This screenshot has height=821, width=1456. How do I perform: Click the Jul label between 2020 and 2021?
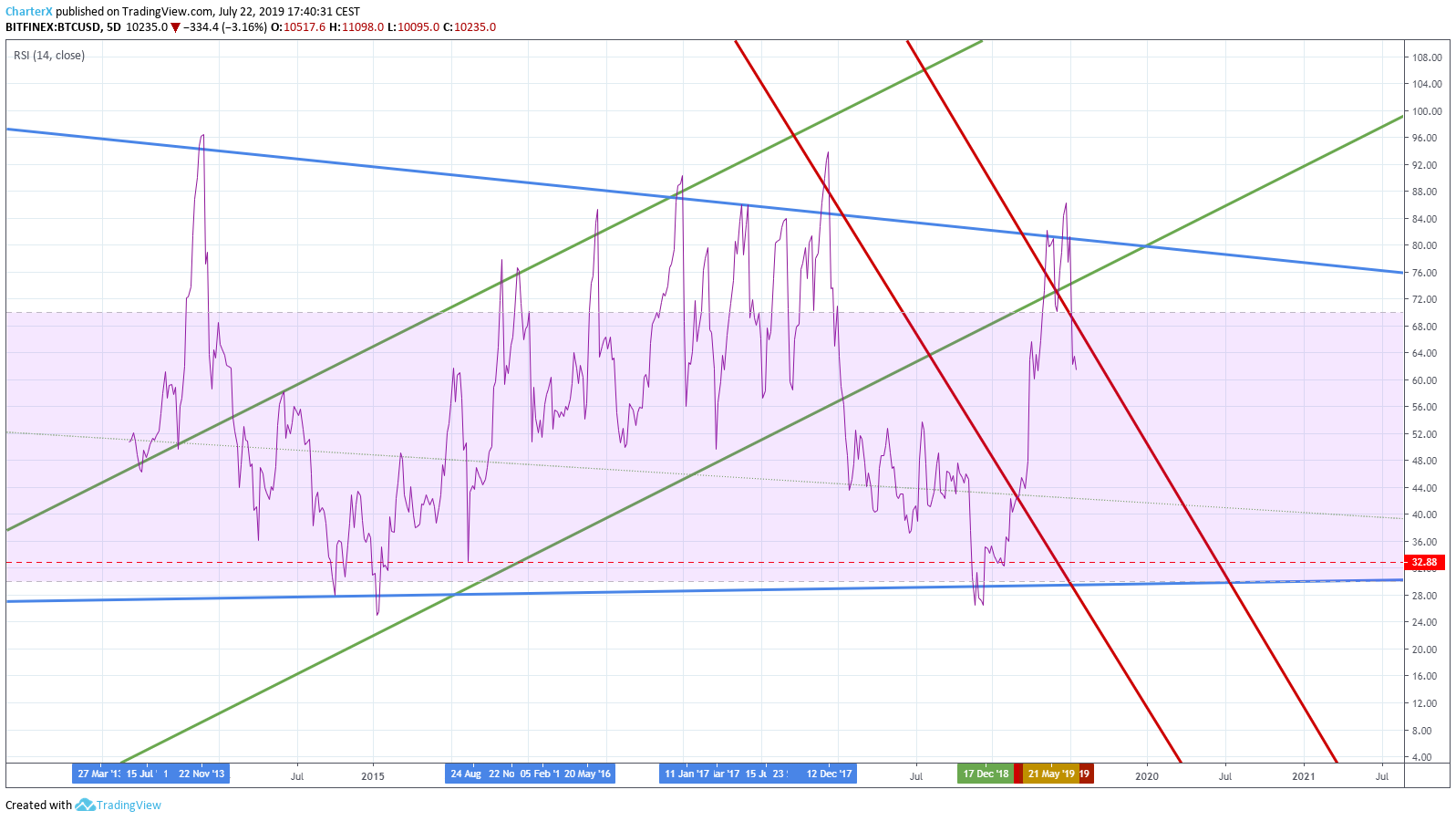click(x=1225, y=776)
